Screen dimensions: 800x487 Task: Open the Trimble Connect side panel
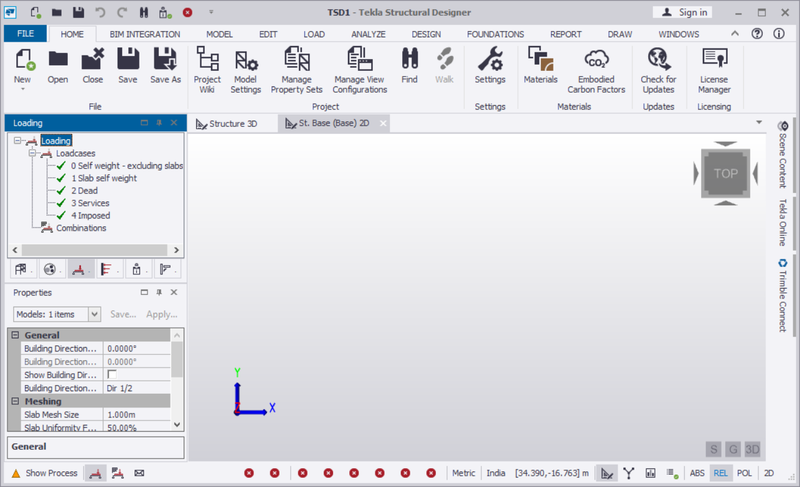coord(783,296)
